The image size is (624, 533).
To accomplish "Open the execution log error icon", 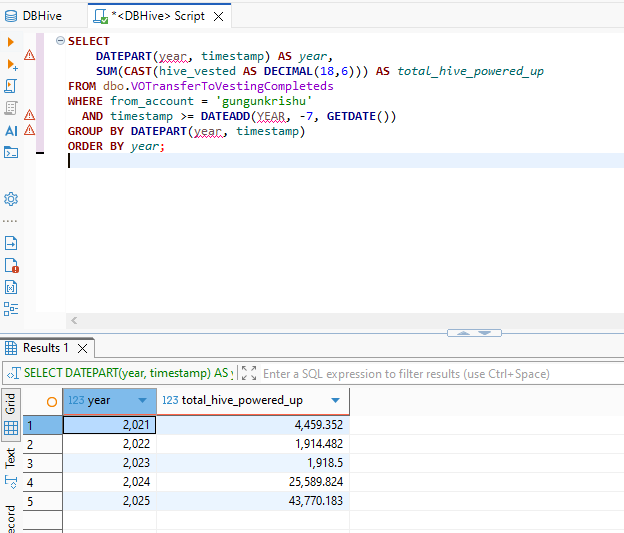I will click(11, 265).
